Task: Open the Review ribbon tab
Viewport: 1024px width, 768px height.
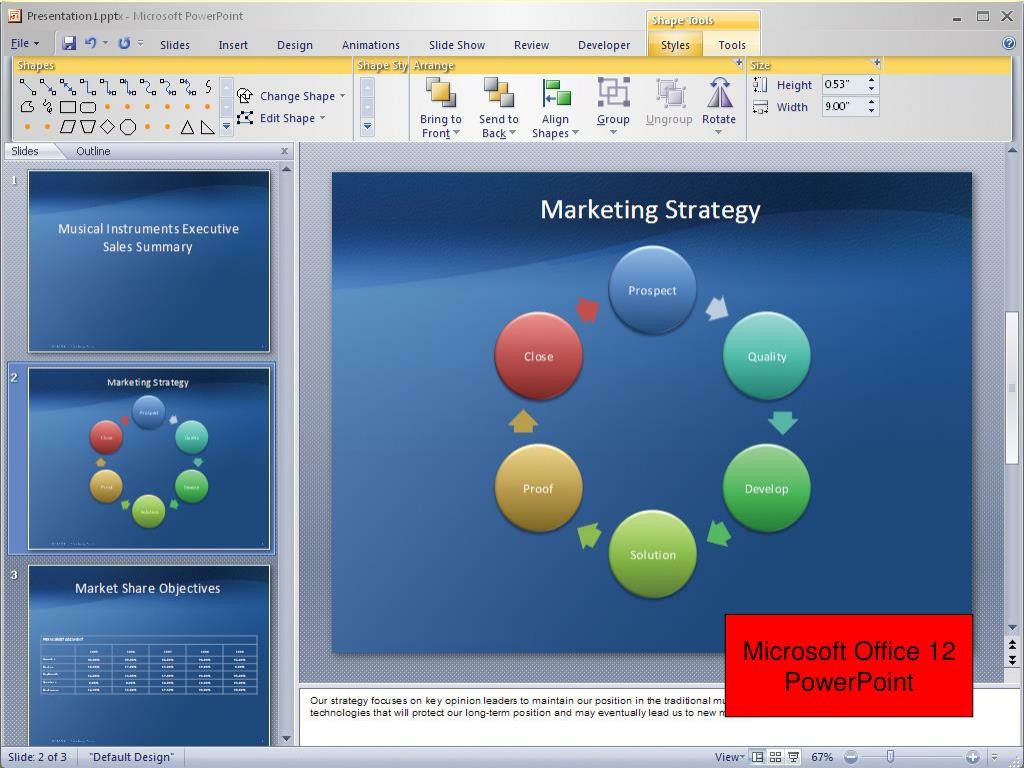Action: tap(532, 45)
